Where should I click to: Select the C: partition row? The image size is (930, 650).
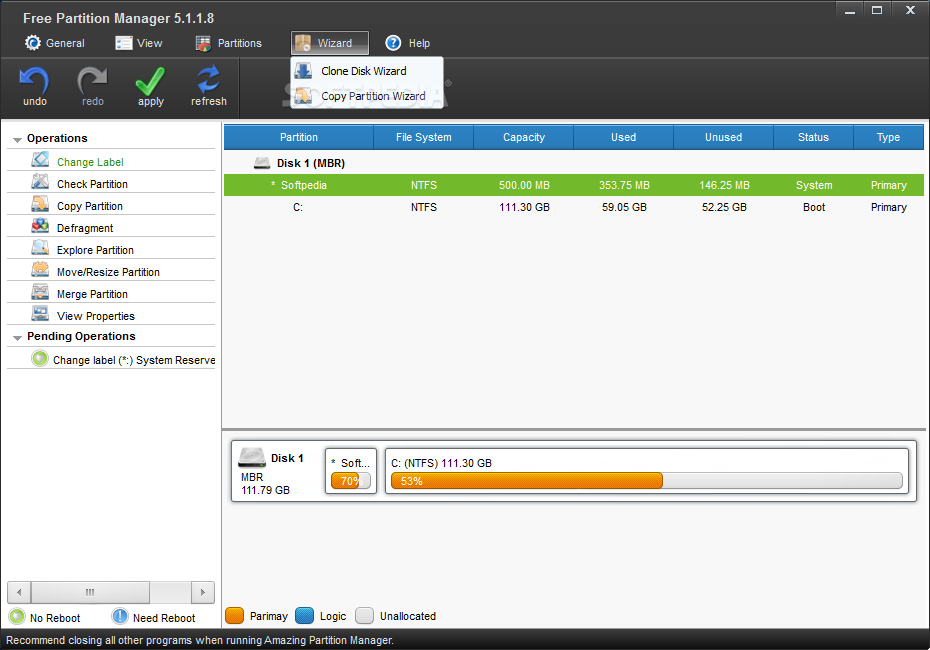(574, 207)
